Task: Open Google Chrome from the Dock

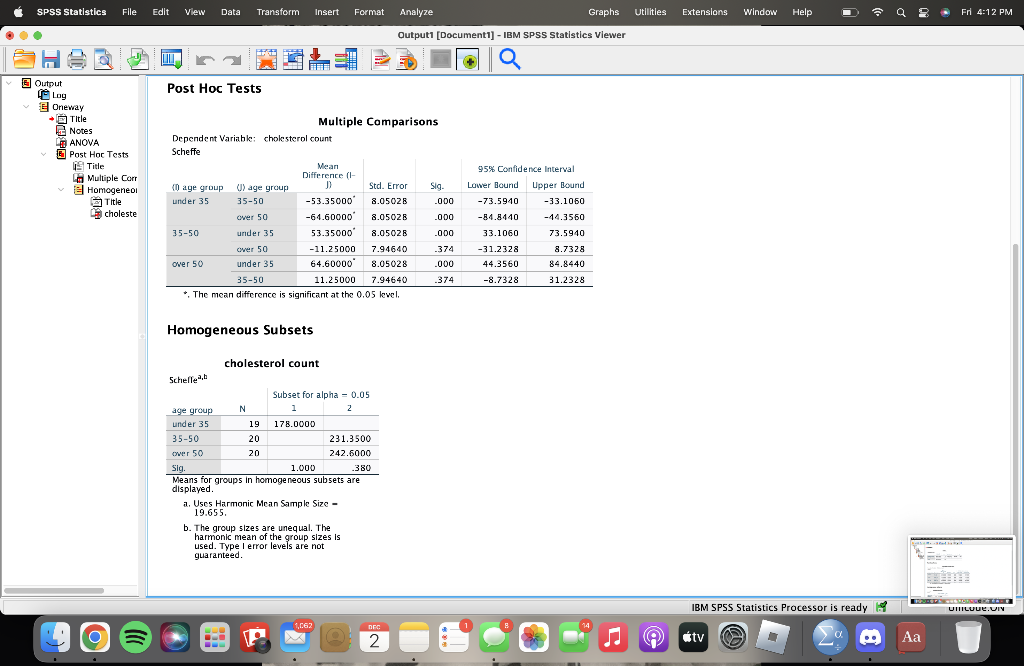Action: [95, 637]
